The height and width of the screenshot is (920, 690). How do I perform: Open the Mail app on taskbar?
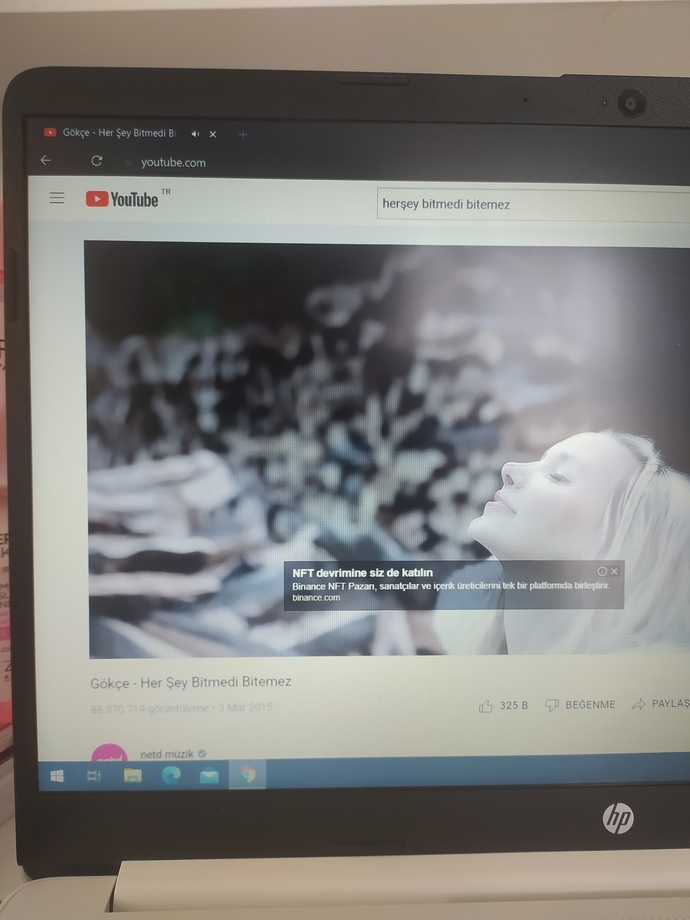[x=209, y=776]
